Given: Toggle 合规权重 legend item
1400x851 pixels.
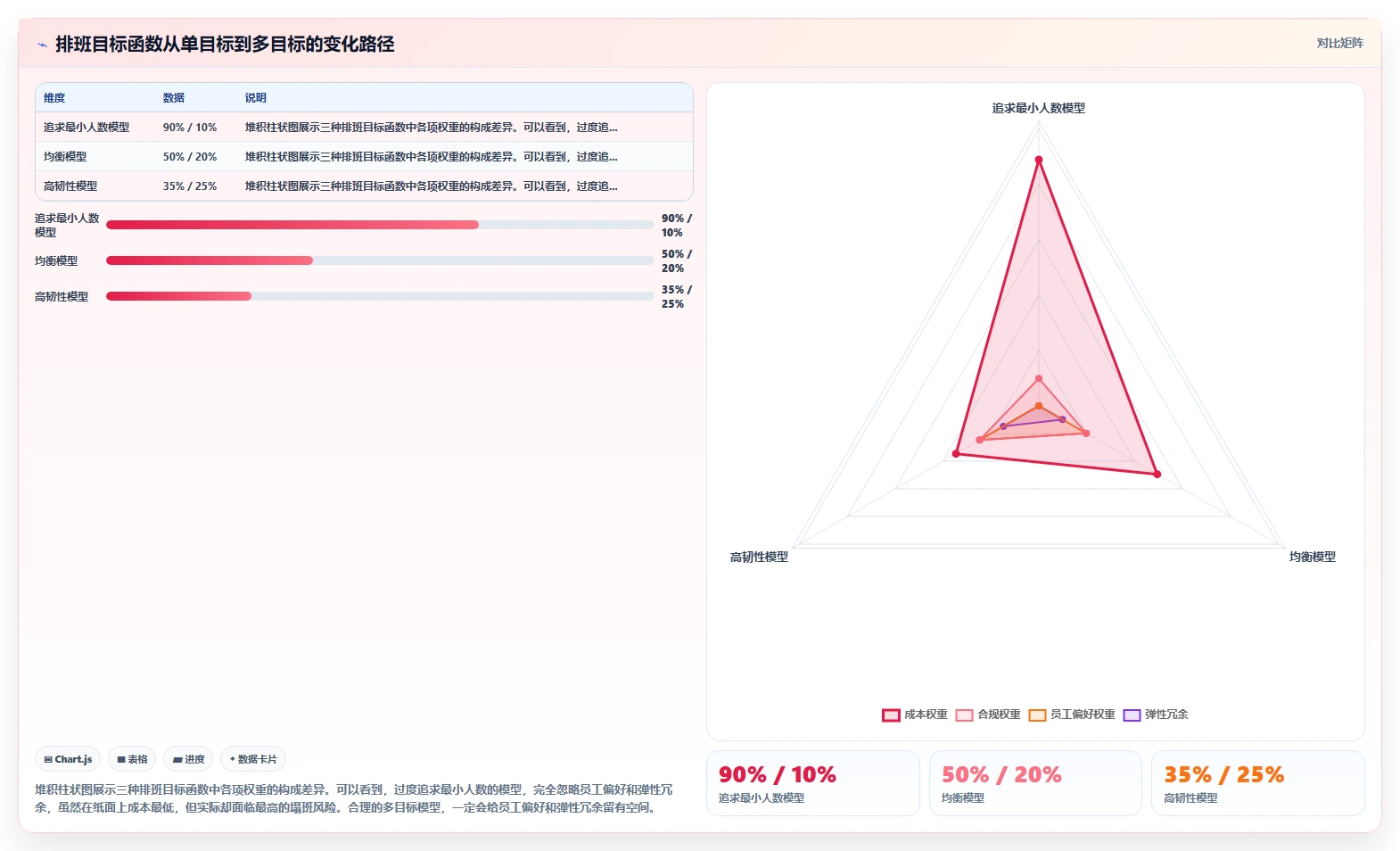Looking at the screenshot, I should point(988,715).
